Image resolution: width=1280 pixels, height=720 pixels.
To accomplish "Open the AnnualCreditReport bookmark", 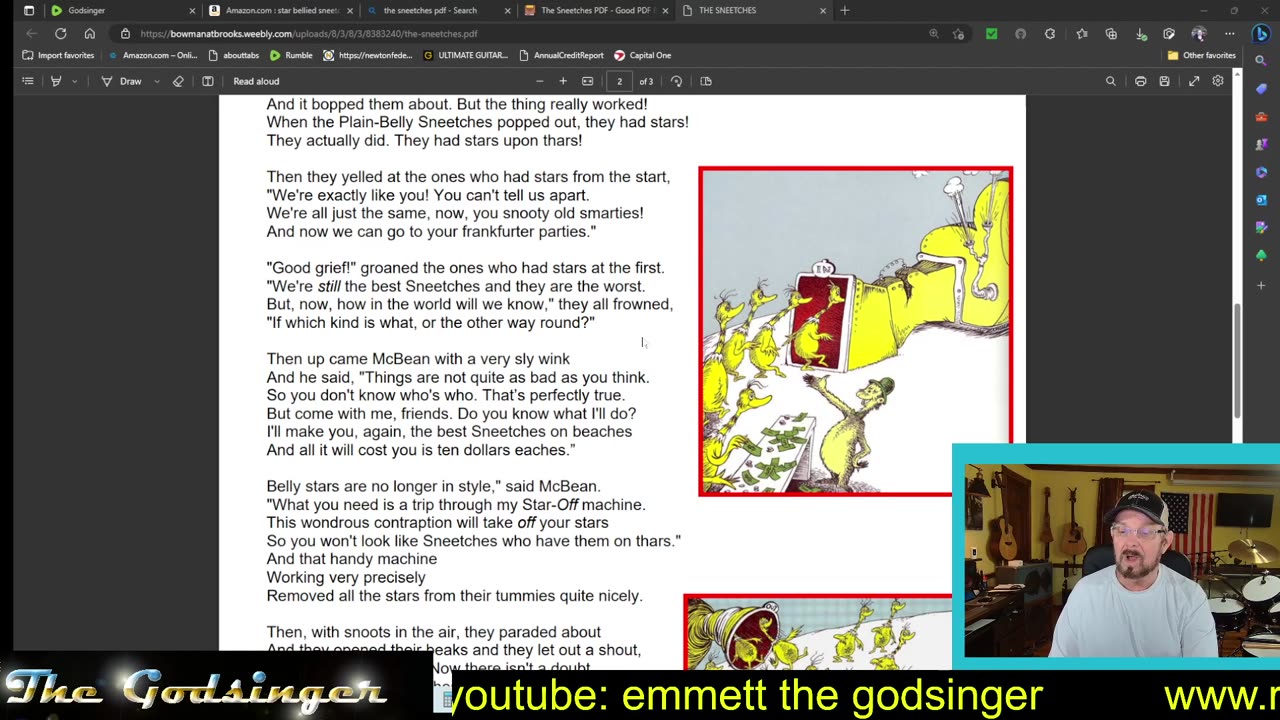I will tap(561, 55).
